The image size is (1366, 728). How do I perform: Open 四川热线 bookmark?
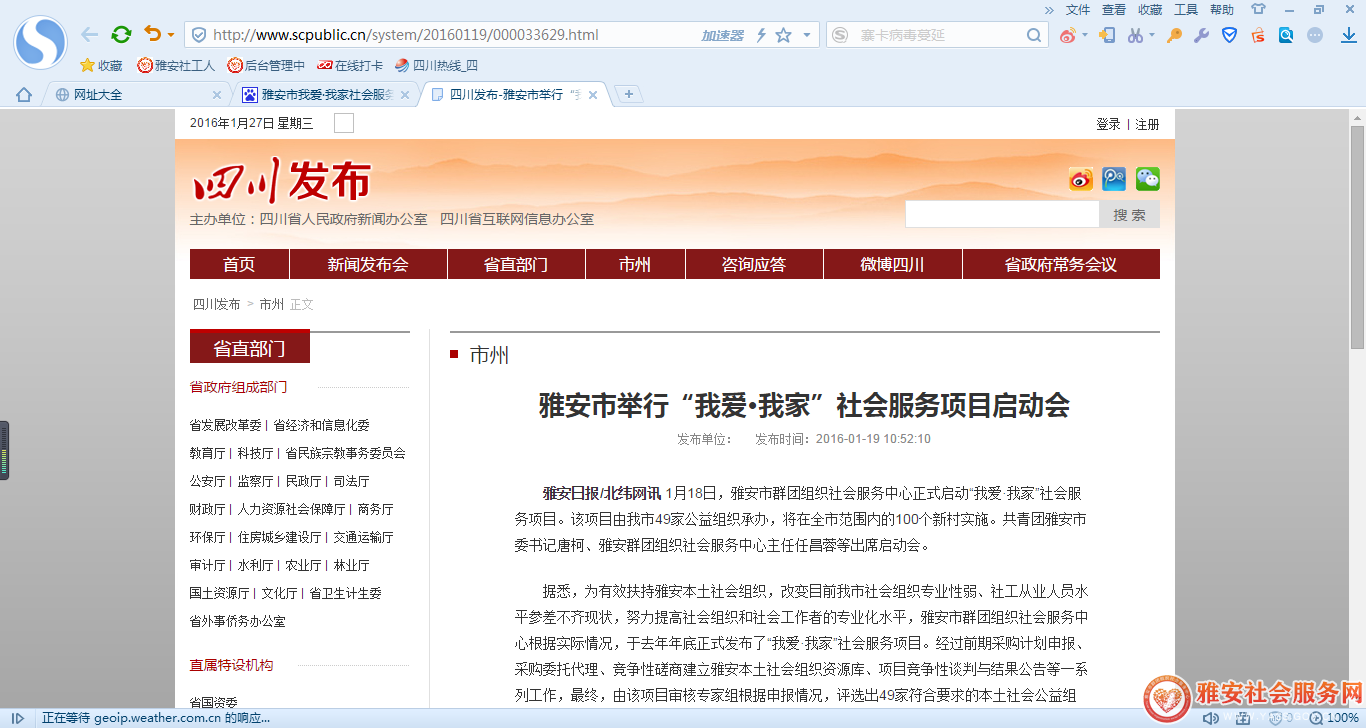437,66
